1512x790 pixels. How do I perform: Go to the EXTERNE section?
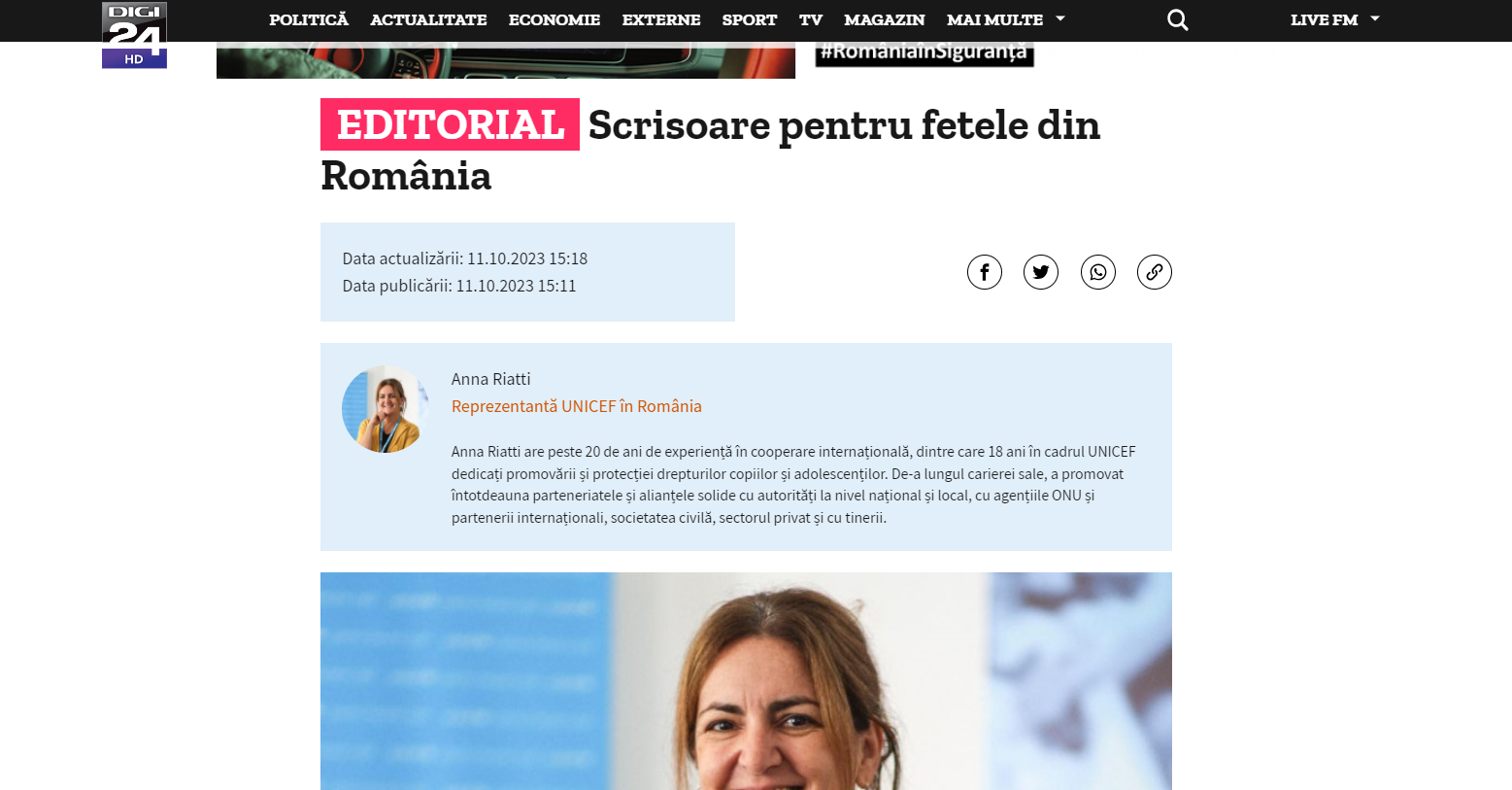click(x=661, y=19)
